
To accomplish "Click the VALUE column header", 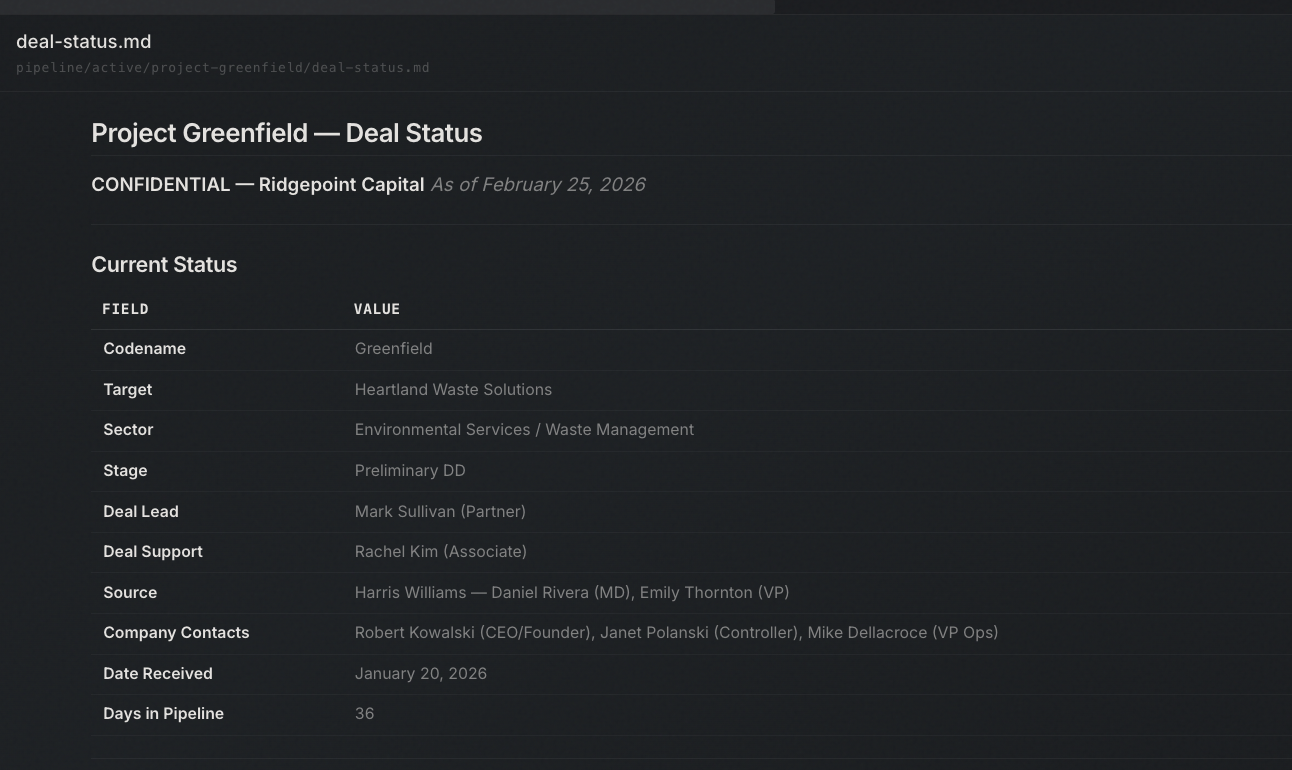I will [377, 308].
